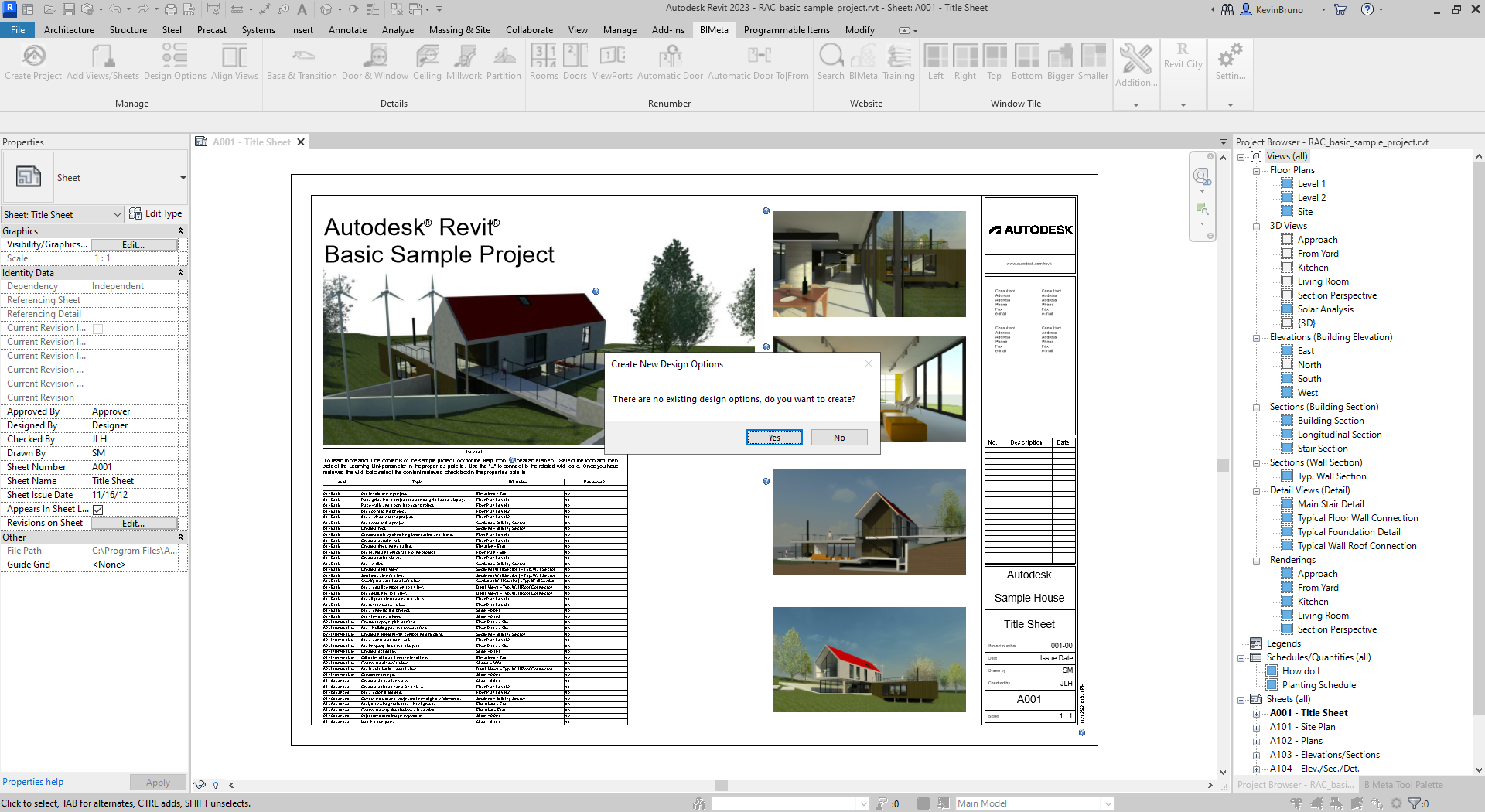Tile window to the Right
The image size is (1485, 812).
(965, 62)
